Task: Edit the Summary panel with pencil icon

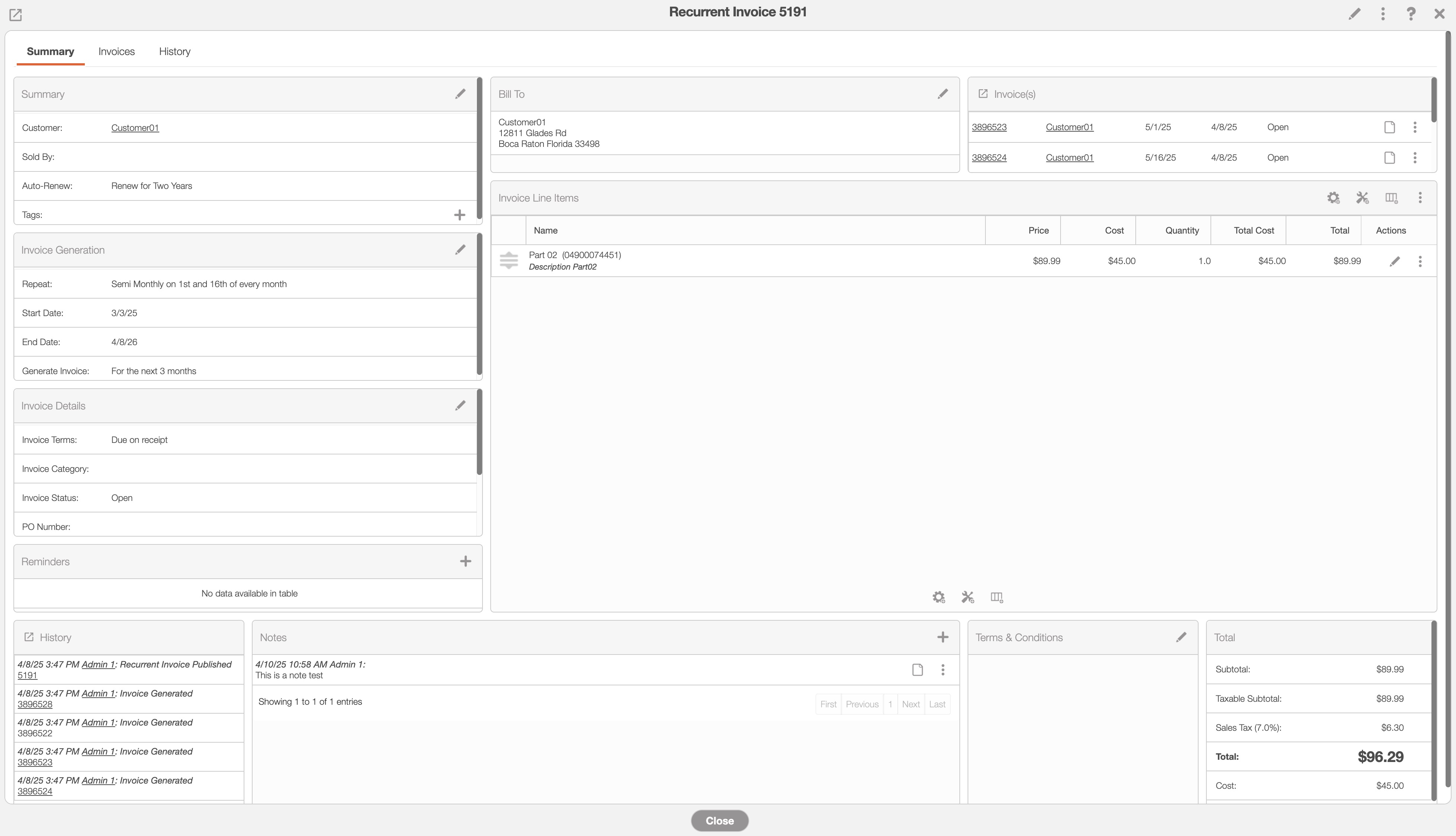Action: coord(460,94)
